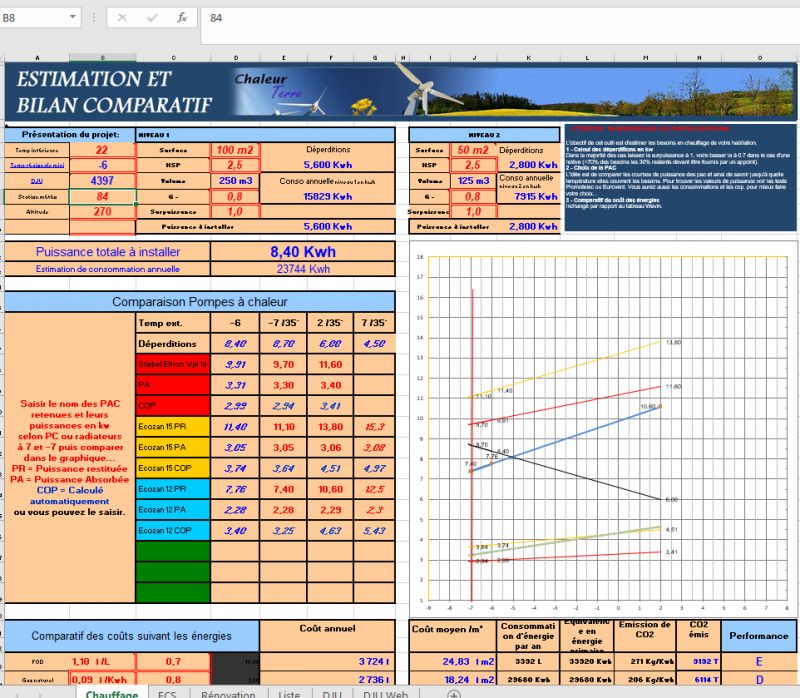Select the Altitude value cell 270
Screen dimensions: 800x698
coord(102,211)
